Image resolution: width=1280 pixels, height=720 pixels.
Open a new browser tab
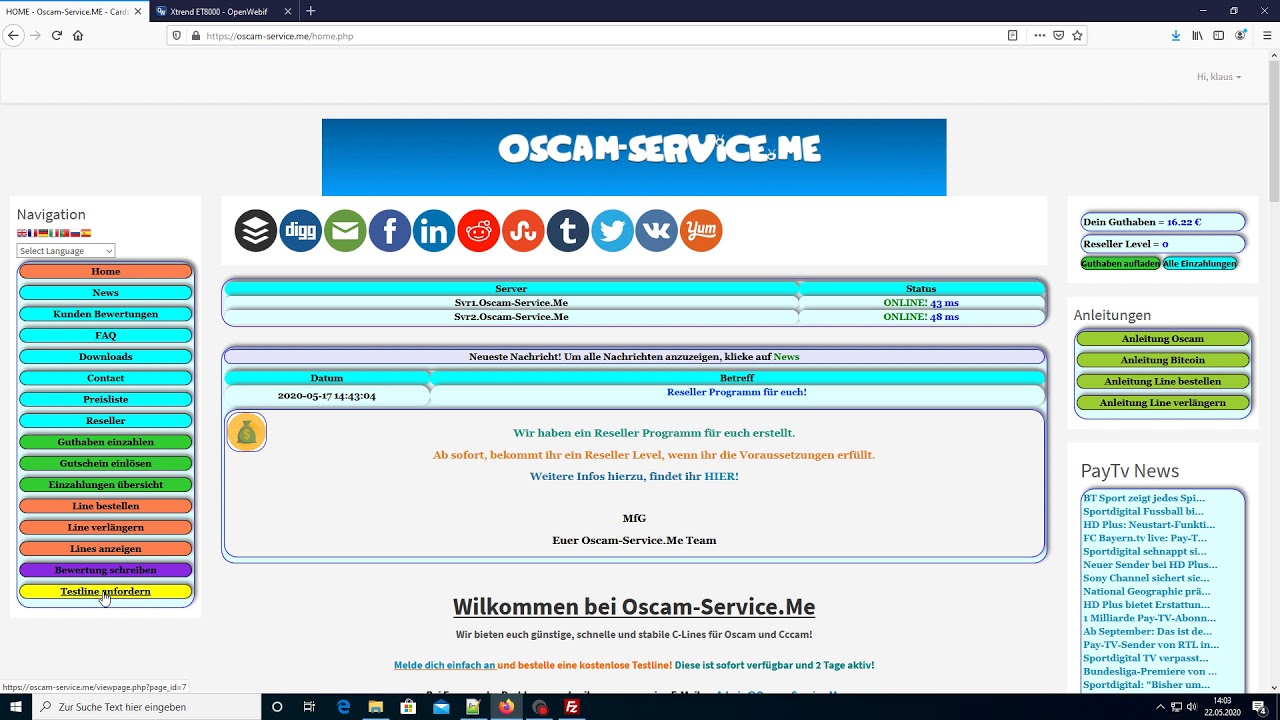[x=311, y=11]
